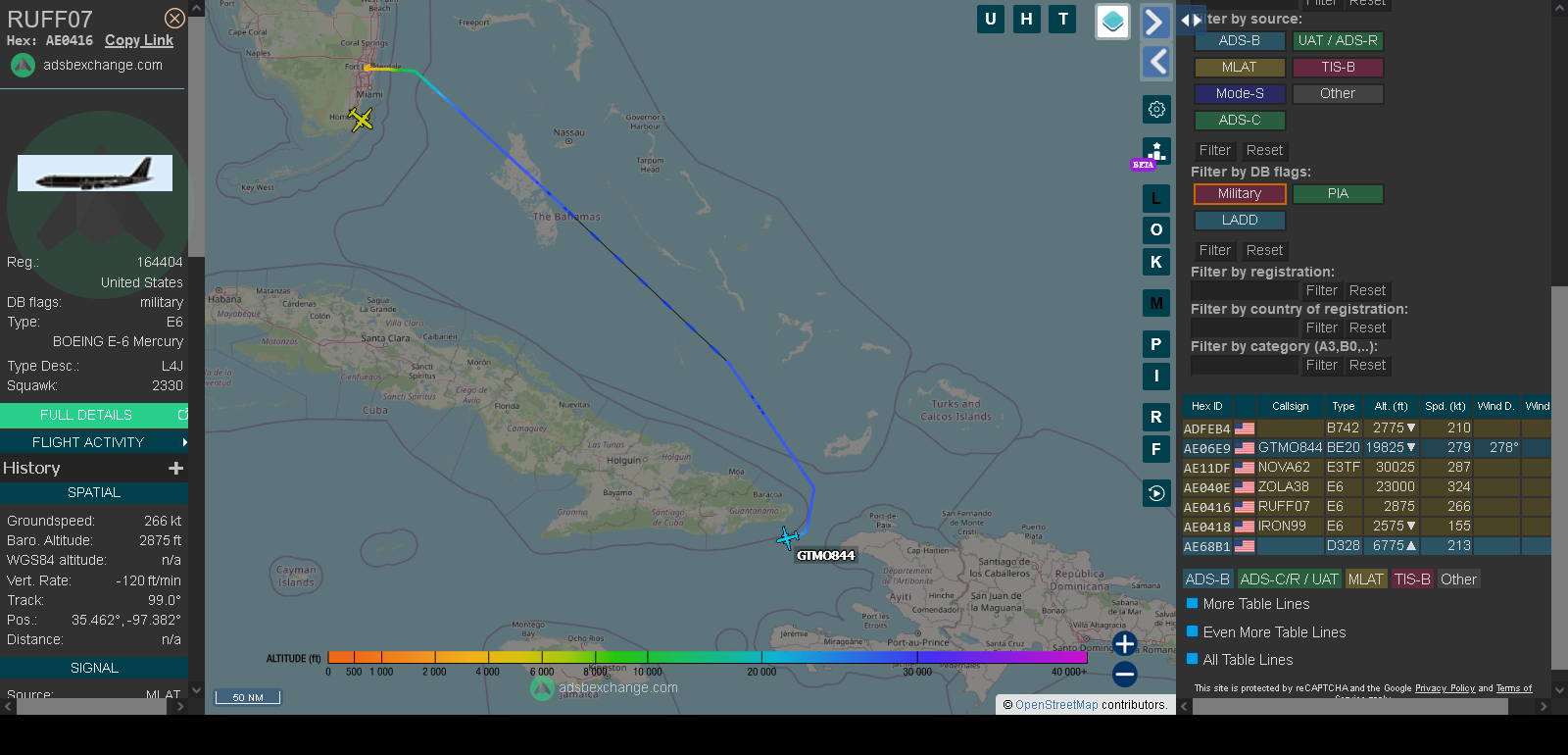Click the L map control button
Image resolution: width=1568 pixels, height=755 pixels.
1156,198
